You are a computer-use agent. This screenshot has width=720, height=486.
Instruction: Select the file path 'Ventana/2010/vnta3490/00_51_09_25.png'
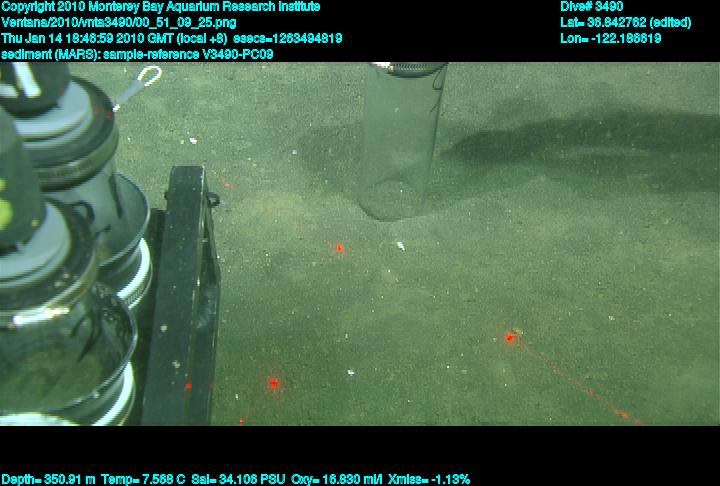pyautogui.click(x=119, y=23)
